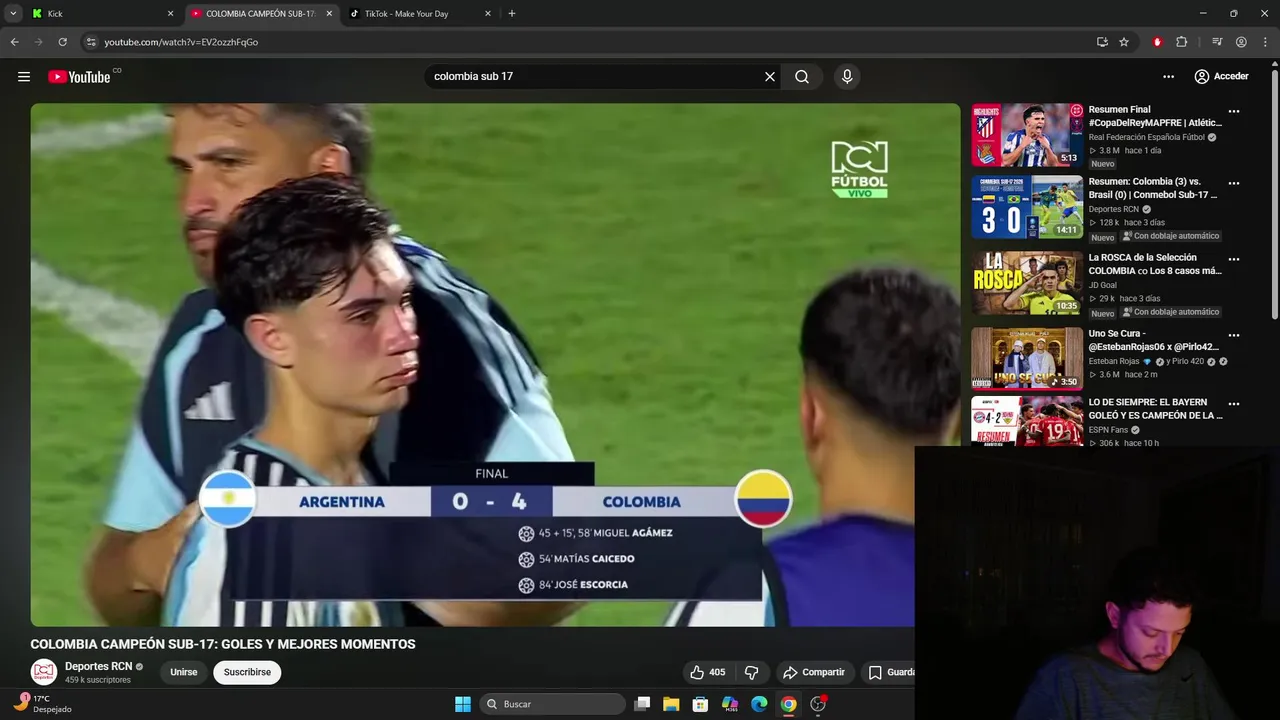Image resolution: width=1280 pixels, height=720 pixels.
Task: Save the video with Guardar
Action: coord(889,672)
